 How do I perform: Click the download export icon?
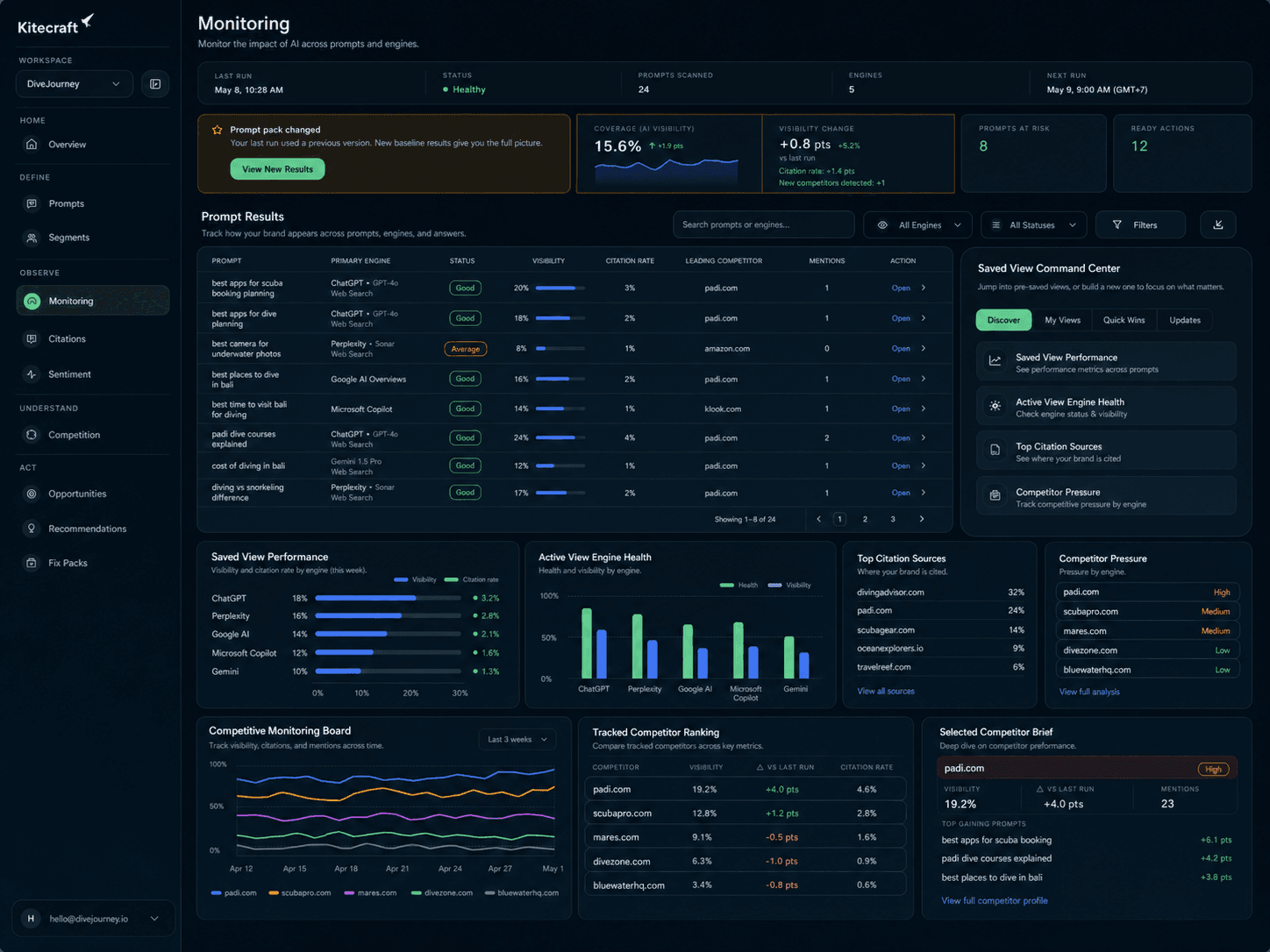(x=1218, y=224)
